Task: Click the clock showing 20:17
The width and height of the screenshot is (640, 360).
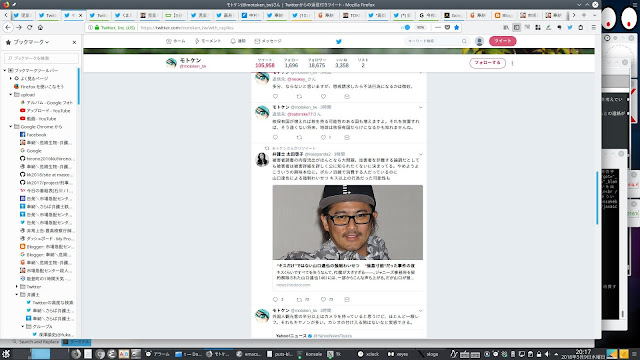Action: point(584,351)
